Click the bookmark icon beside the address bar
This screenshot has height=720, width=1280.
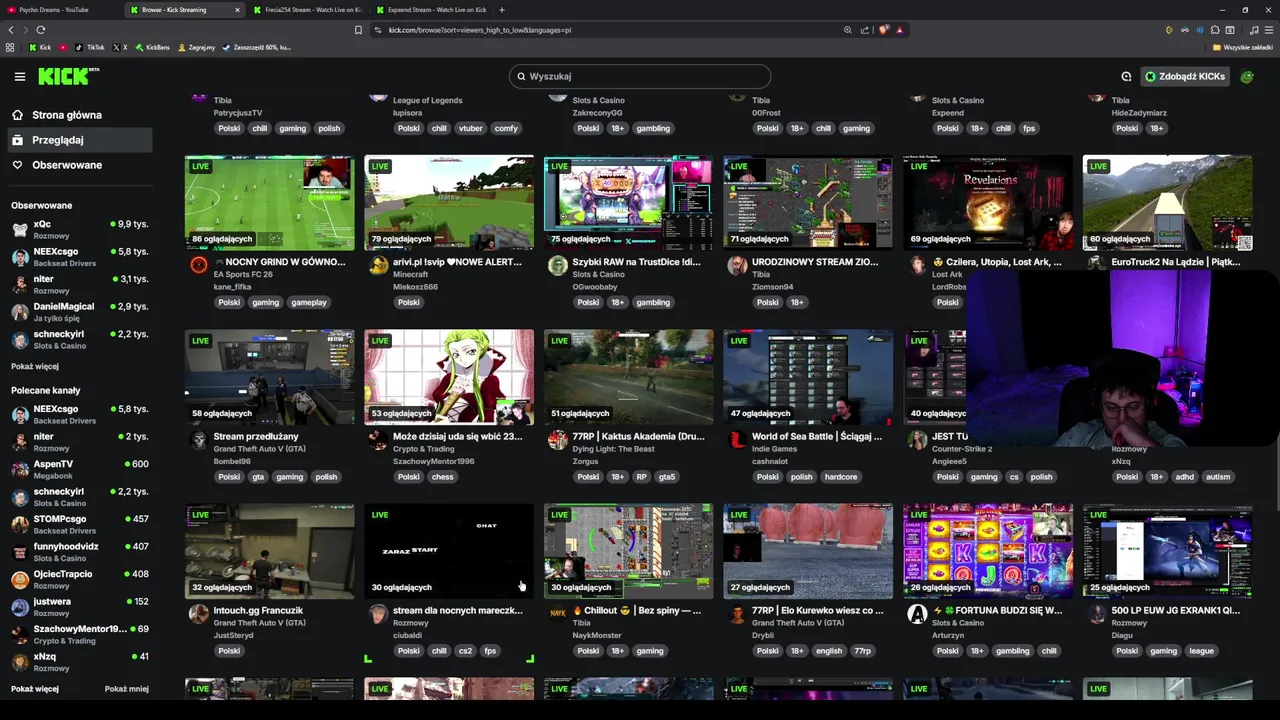tap(358, 30)
